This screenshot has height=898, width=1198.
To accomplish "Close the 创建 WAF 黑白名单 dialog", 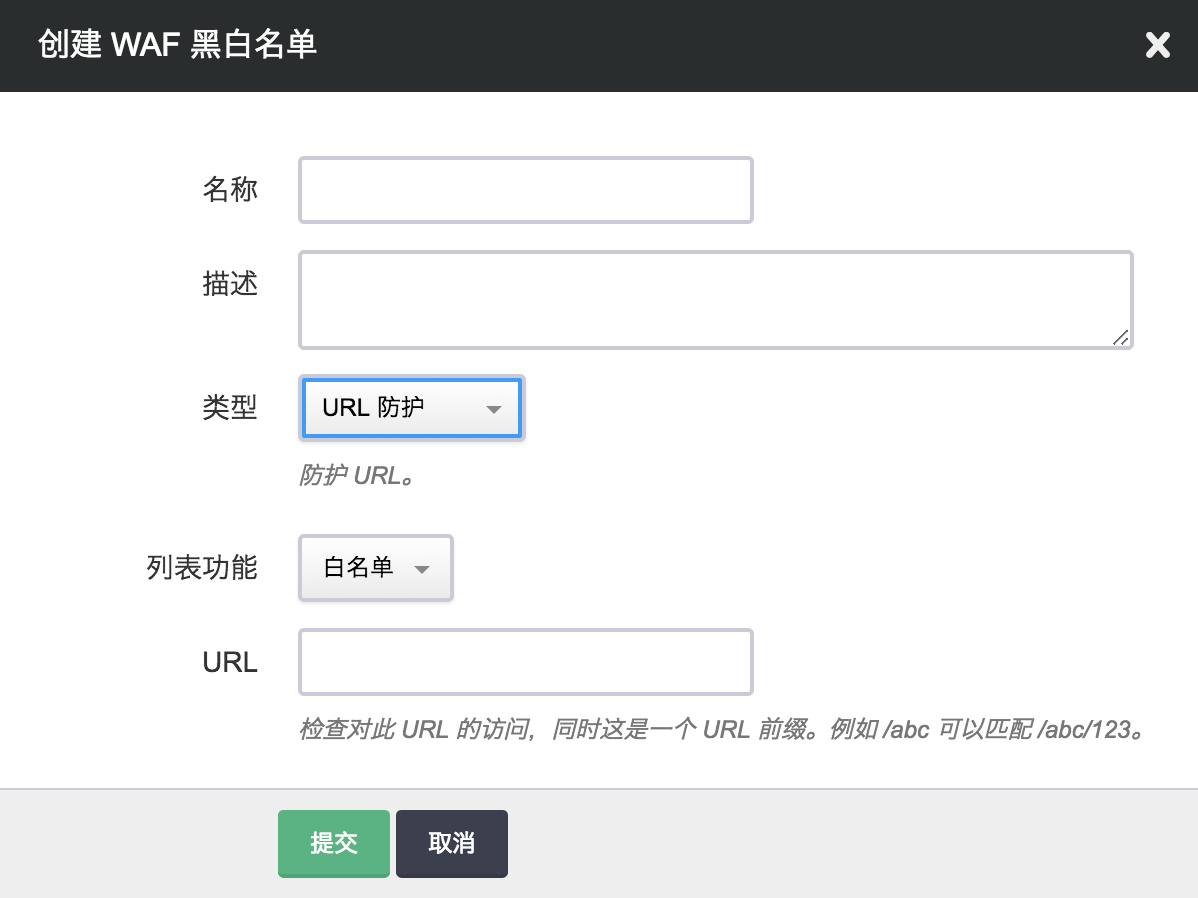I will coord(1157,46).
